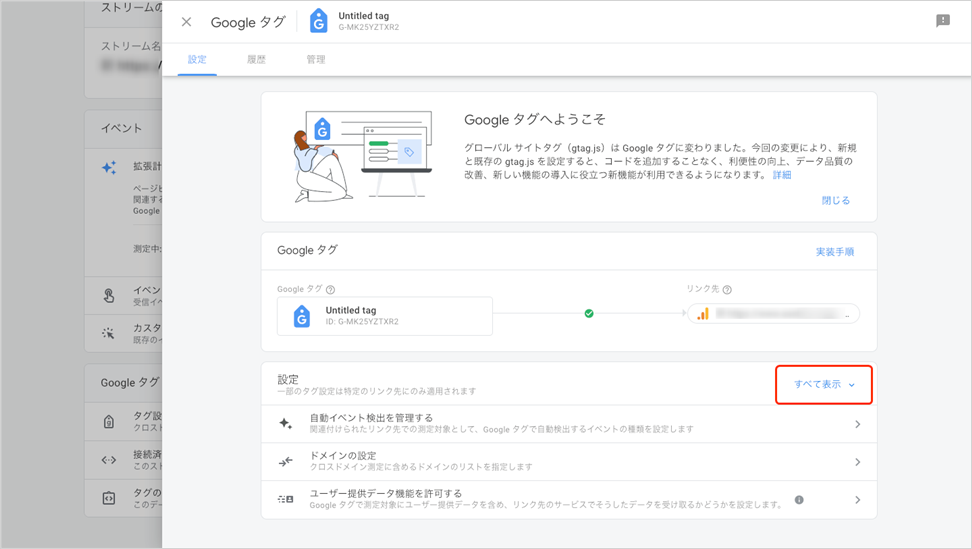Viewport: 972px width, 549px height.
Task: Click merge arrows icon for ドメインの設定
Action: coord(285,462)
